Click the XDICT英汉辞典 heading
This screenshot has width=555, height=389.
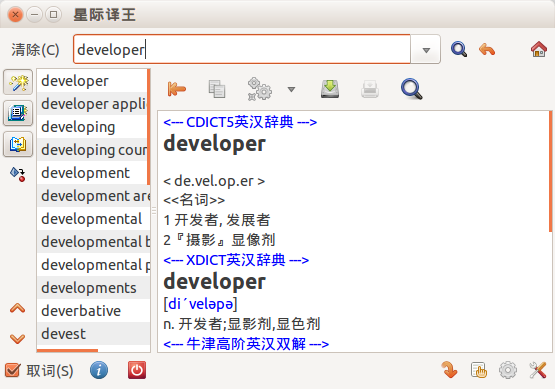click(x=236, y=260)
